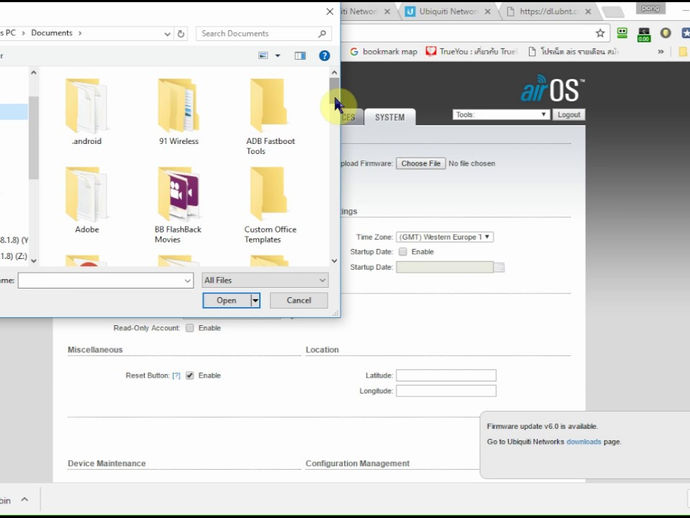Switch to the SYSTEM tab in airOS
The image size is (690, 518).
[x=390, y=117]
